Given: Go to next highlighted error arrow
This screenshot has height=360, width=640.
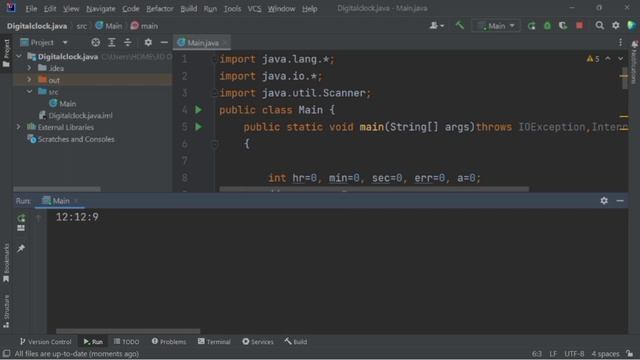Looking at the screenshot, I should [x=620, y=59].
